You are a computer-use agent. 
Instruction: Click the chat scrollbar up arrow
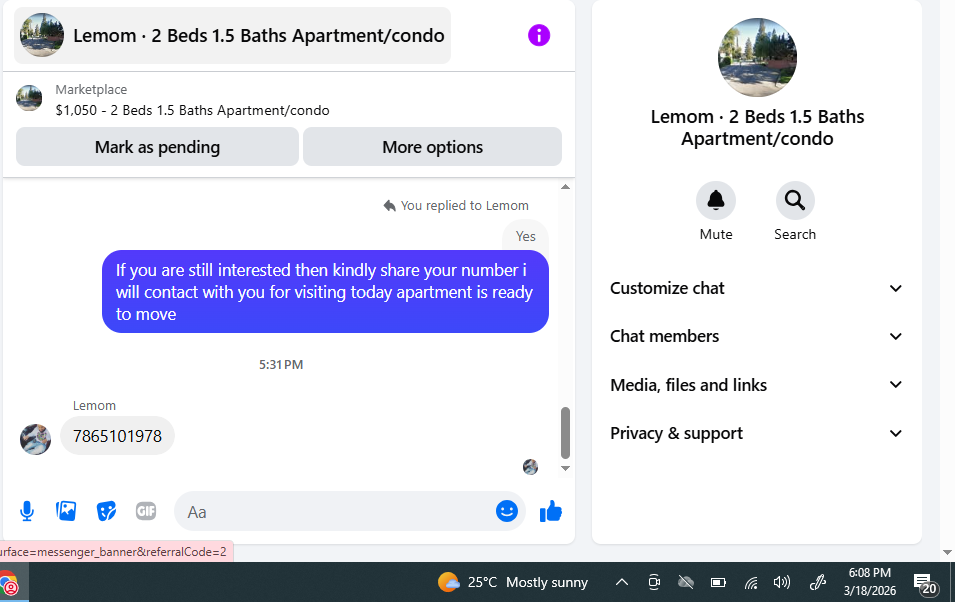[565, 187]
